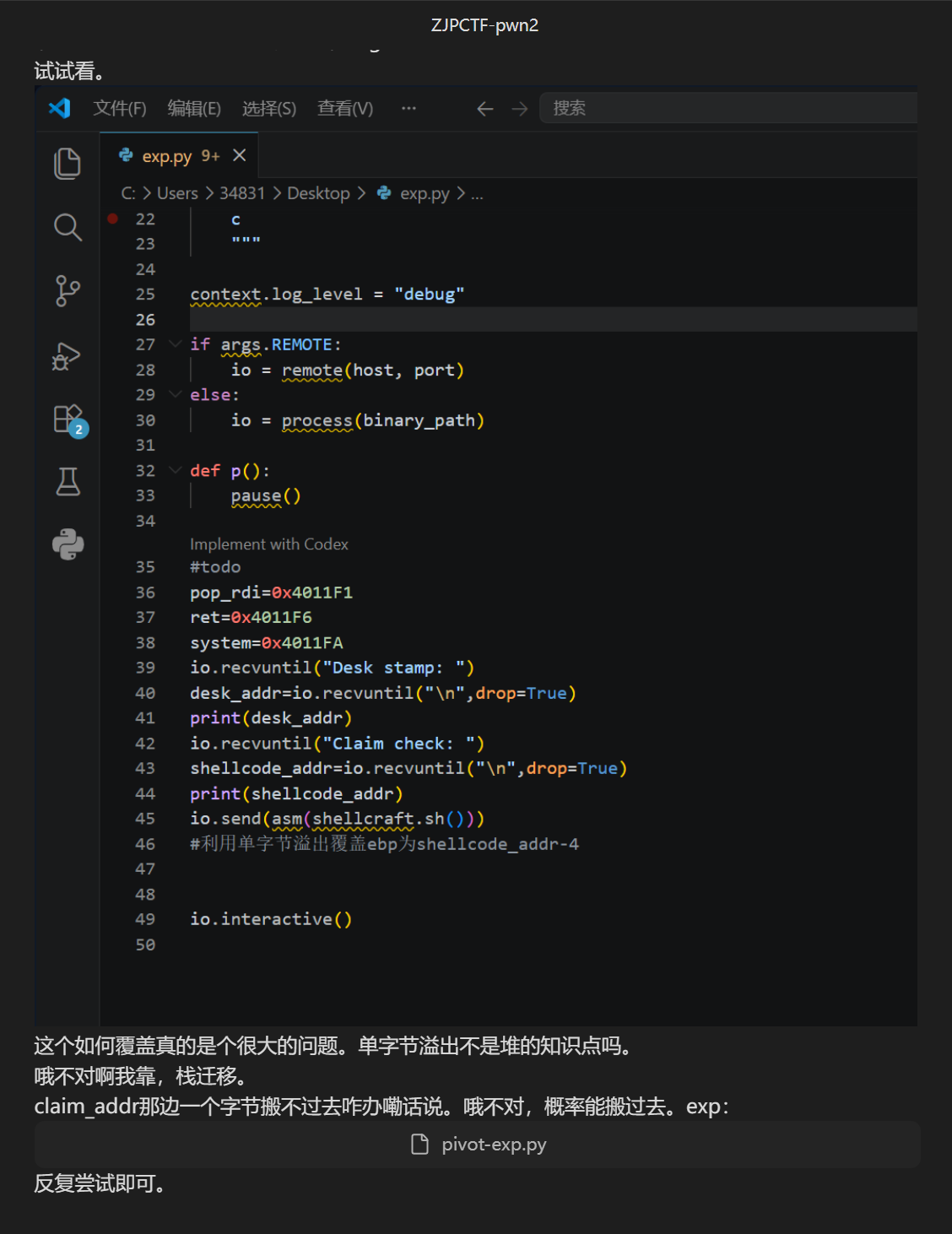Click the process(binary_path) call
This screenshot has width=952, height=1234.
383,420
